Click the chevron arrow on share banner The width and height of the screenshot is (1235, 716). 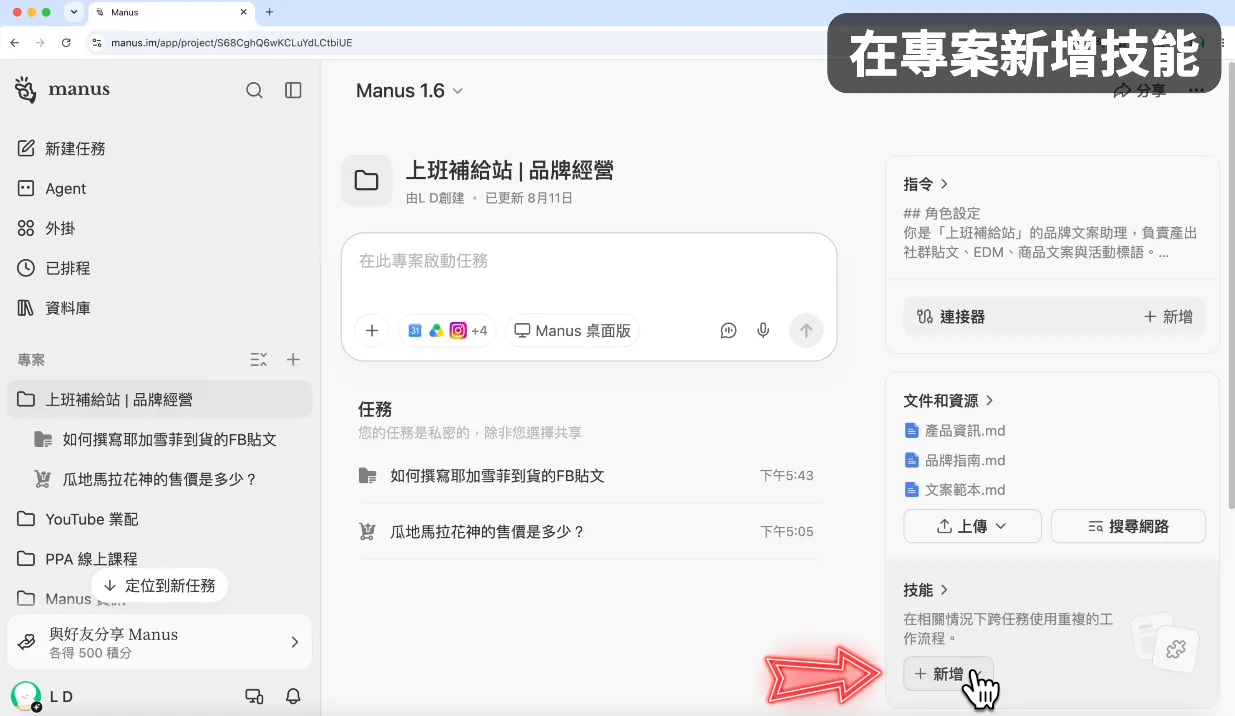pyautogui.click(x=294, y=642)
